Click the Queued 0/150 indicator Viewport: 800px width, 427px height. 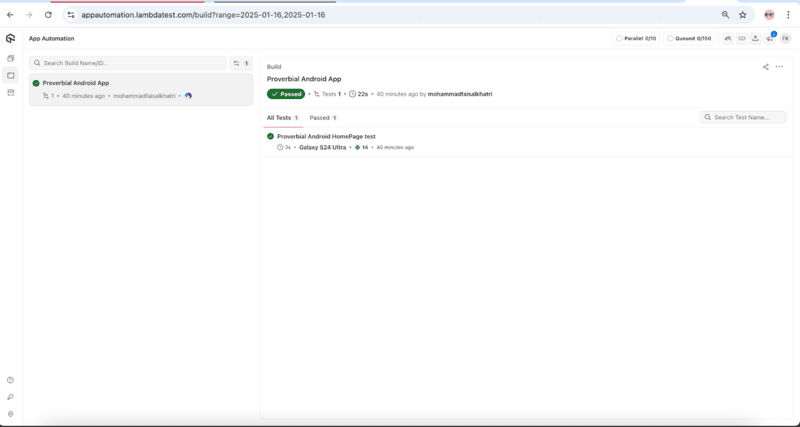[x=689, y=38]
